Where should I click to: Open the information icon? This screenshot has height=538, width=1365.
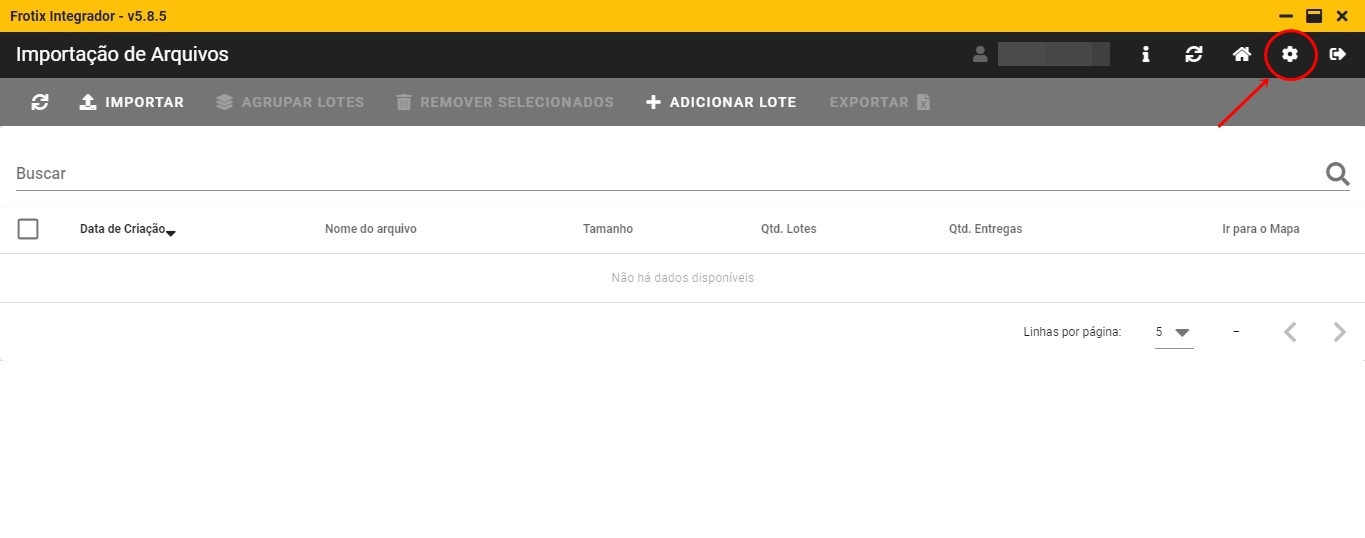click(1145, 54)
